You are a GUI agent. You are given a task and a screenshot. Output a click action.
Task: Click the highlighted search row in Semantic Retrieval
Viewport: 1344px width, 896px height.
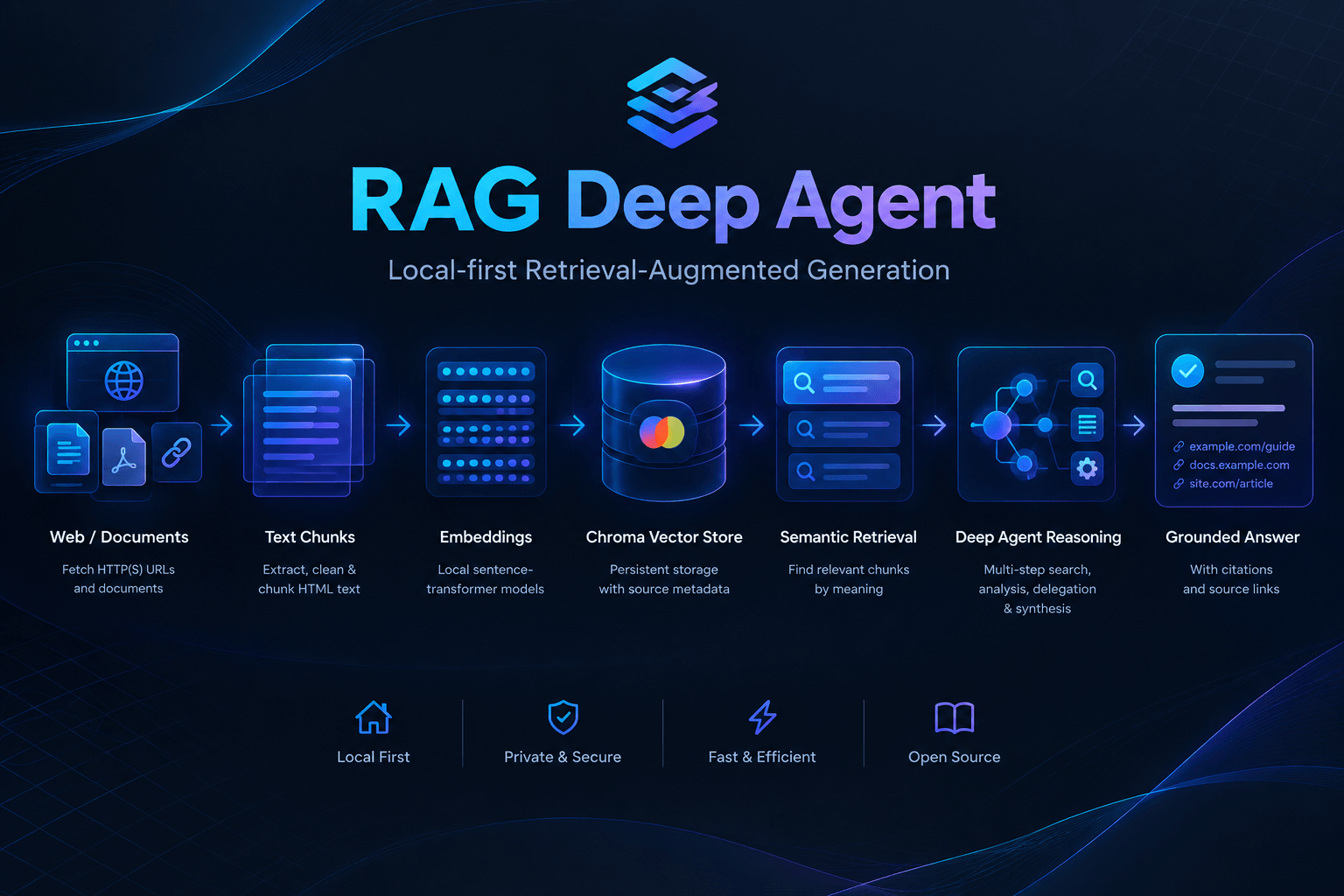click(842, 382)
